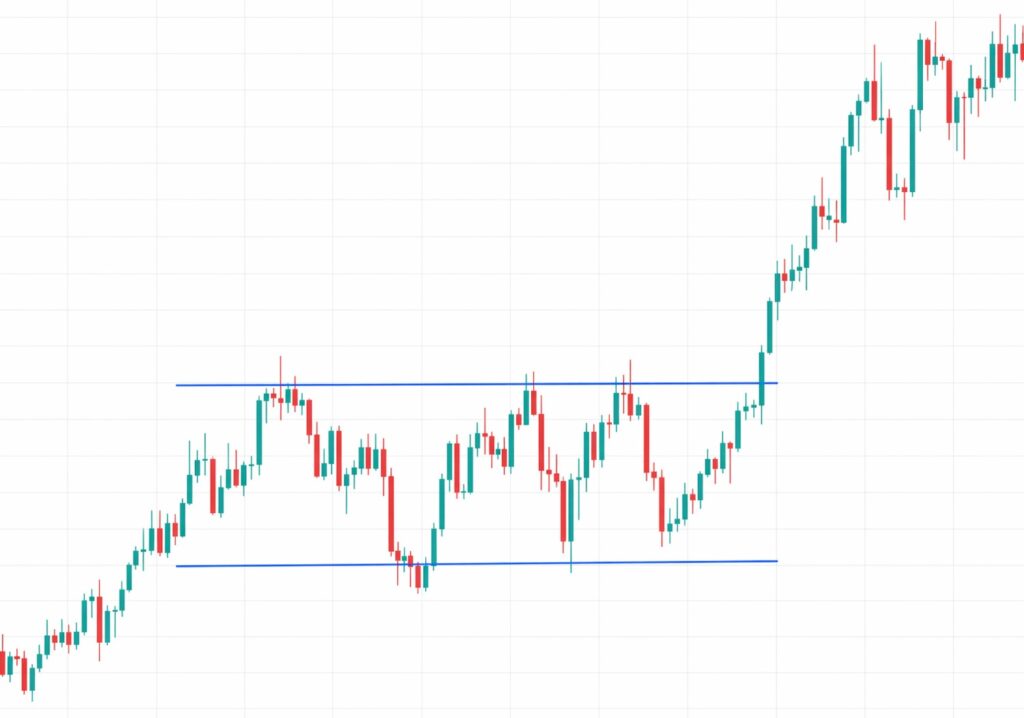Click the right endpoint of the lower blue line
This screenshot has width=1024, height=718.
(776, 561)
